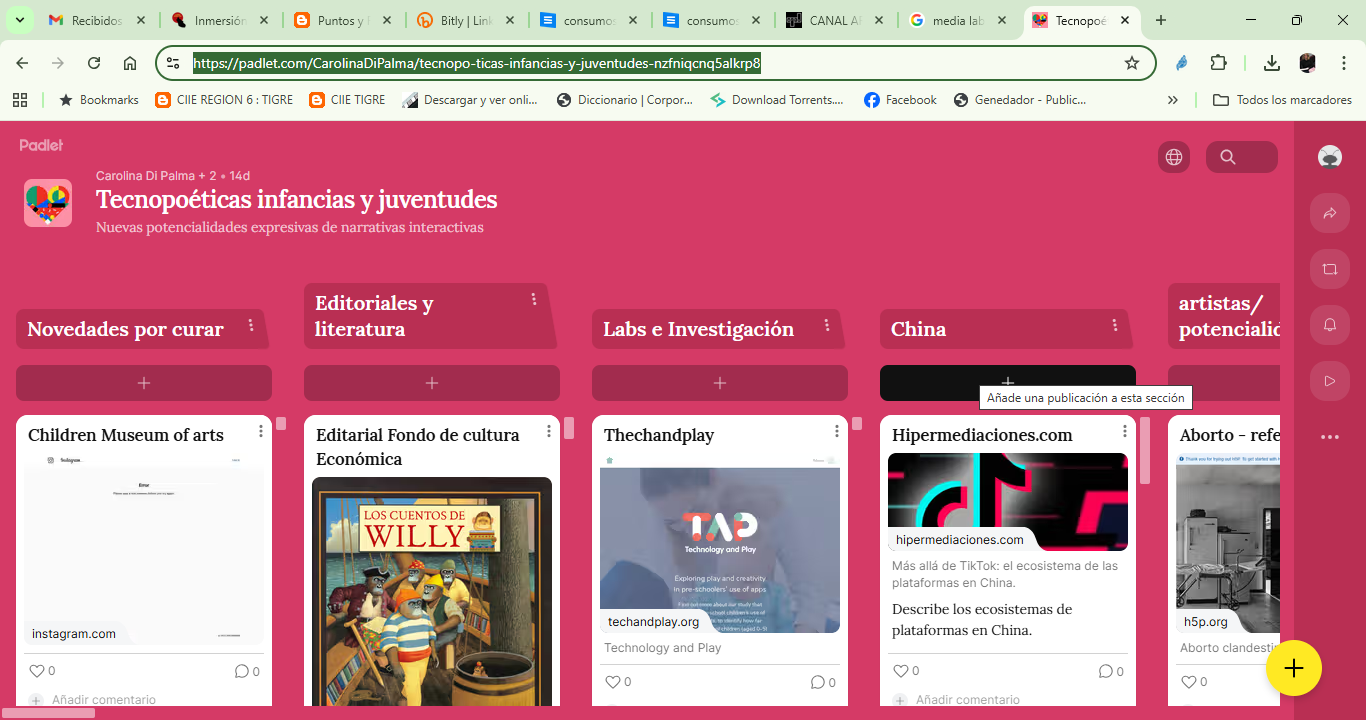Open the Chrome three-dot menu
The height and width of the screenshot is (720, 1366).
[1343, 62]
